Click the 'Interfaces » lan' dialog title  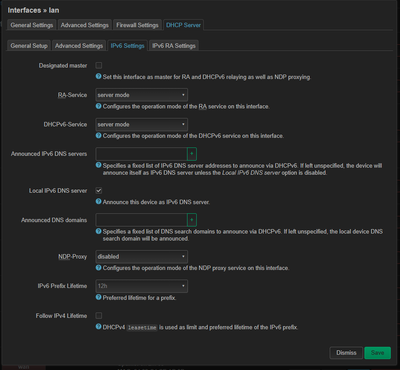33,10
